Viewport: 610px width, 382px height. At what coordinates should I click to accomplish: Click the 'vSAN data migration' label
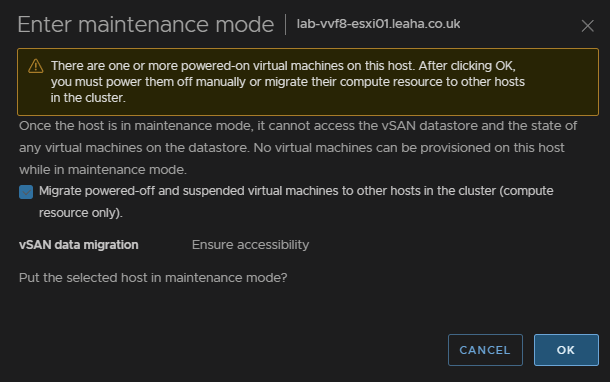(x=79, y=245)
